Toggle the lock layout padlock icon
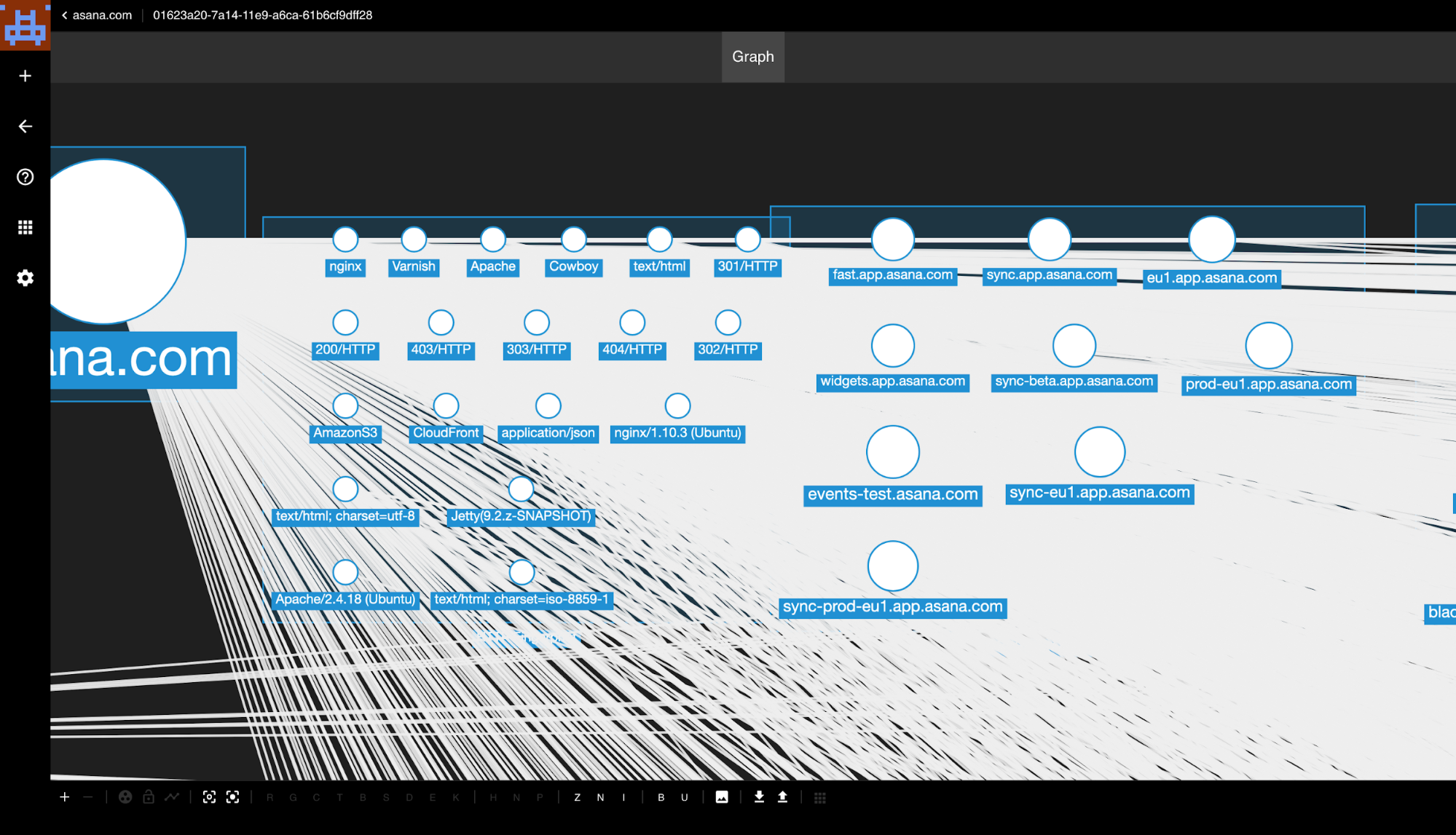The width and height of the screenshot is (1456, 835). tap(148, 796)
